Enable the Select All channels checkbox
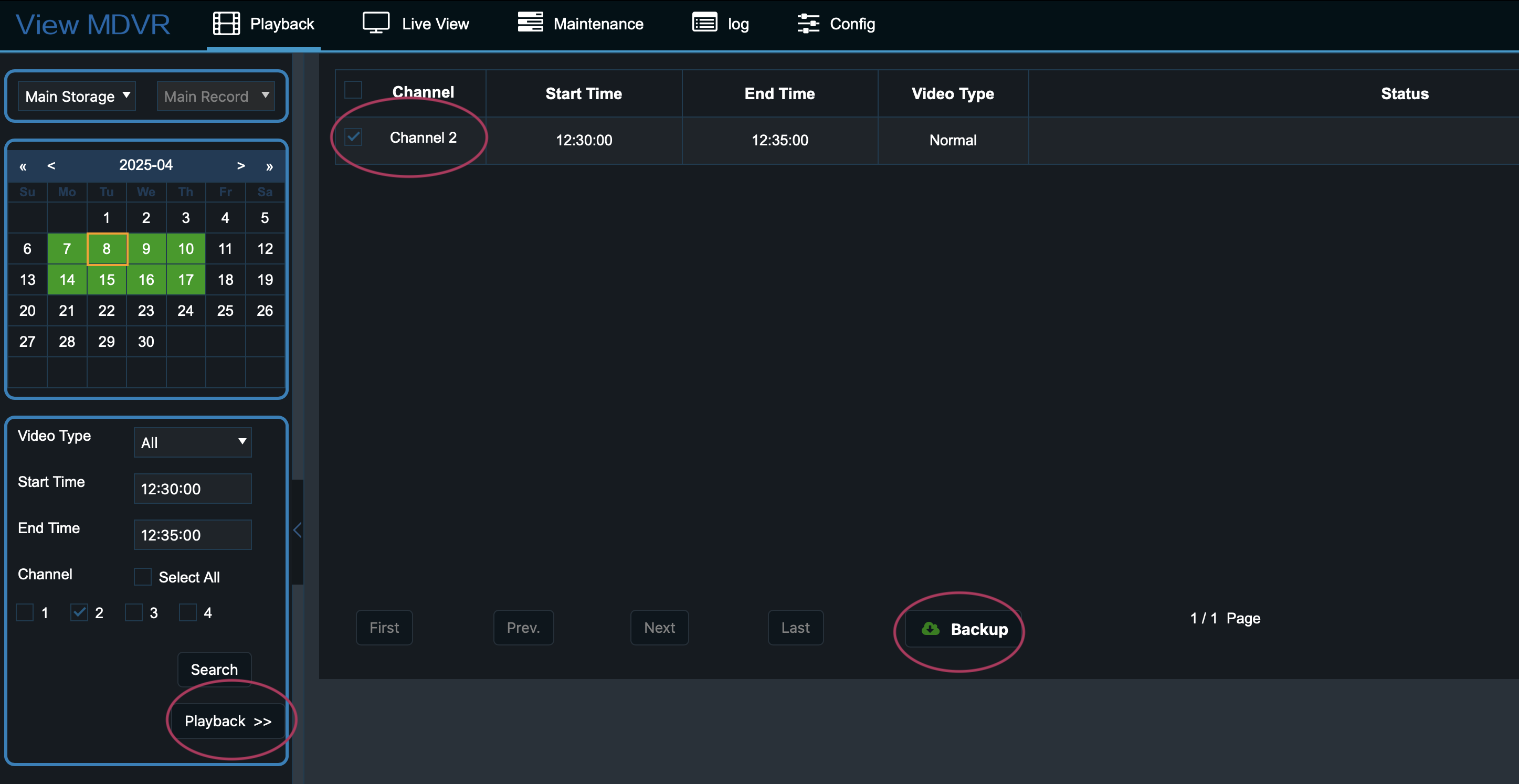The image size is (1519, 784). pos(143,577)
